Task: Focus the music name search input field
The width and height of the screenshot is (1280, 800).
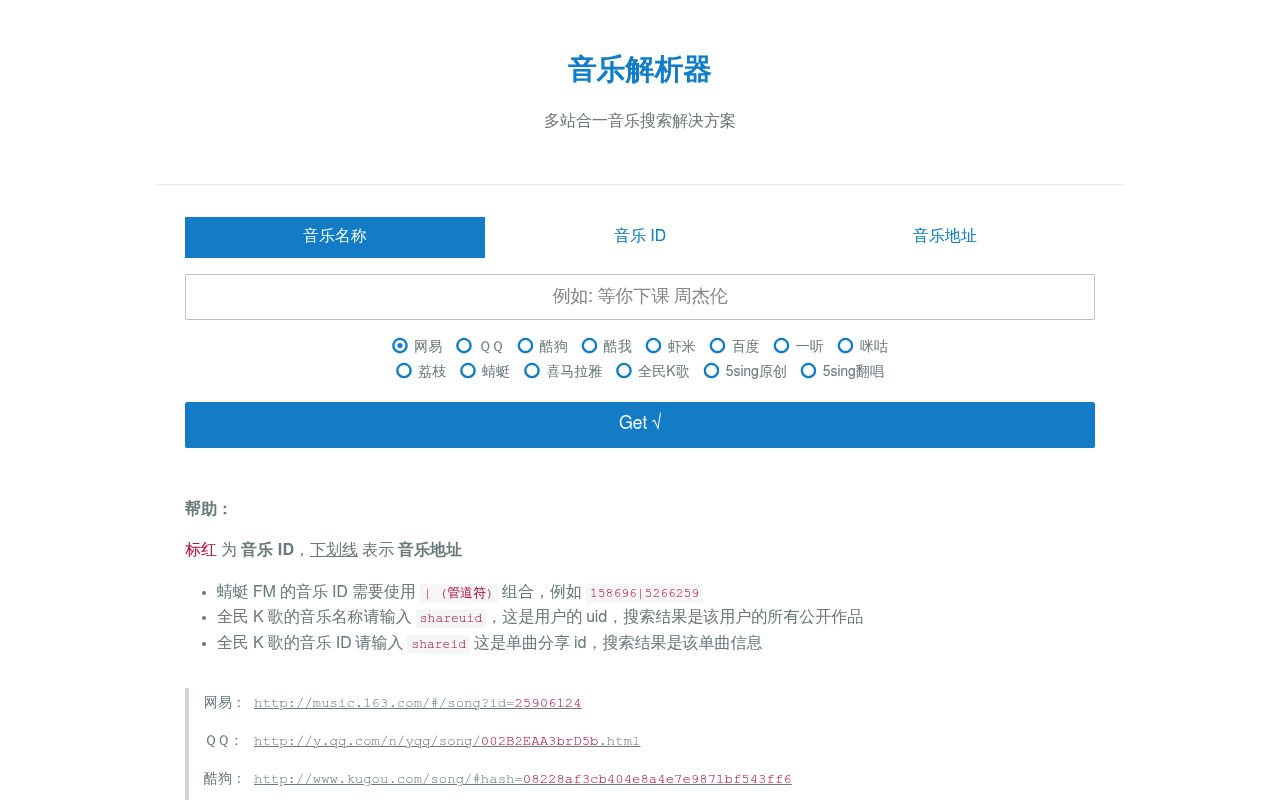Action: pos(640,297)
